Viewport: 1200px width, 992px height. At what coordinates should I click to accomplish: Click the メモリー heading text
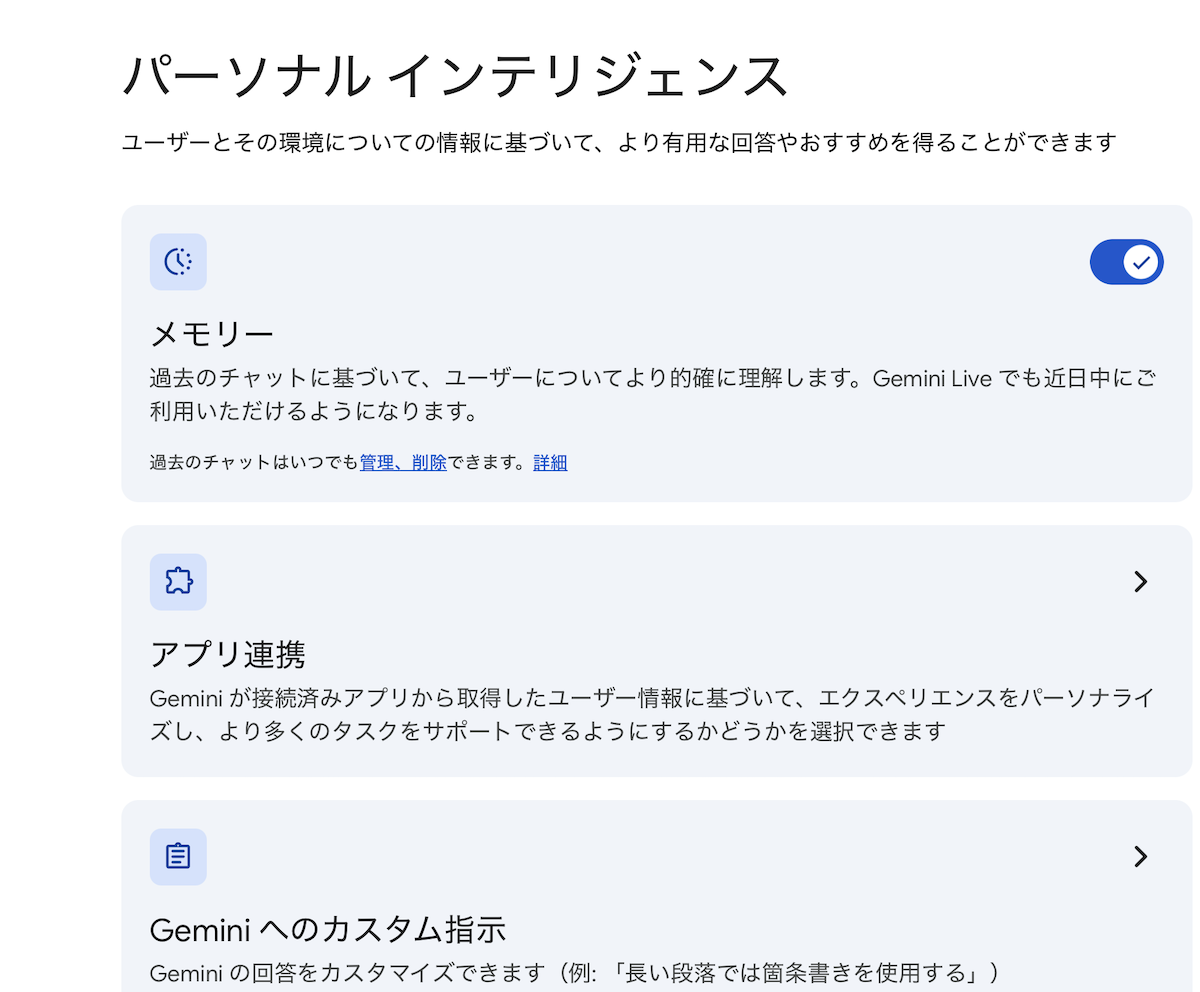click(x=211, y=334)
